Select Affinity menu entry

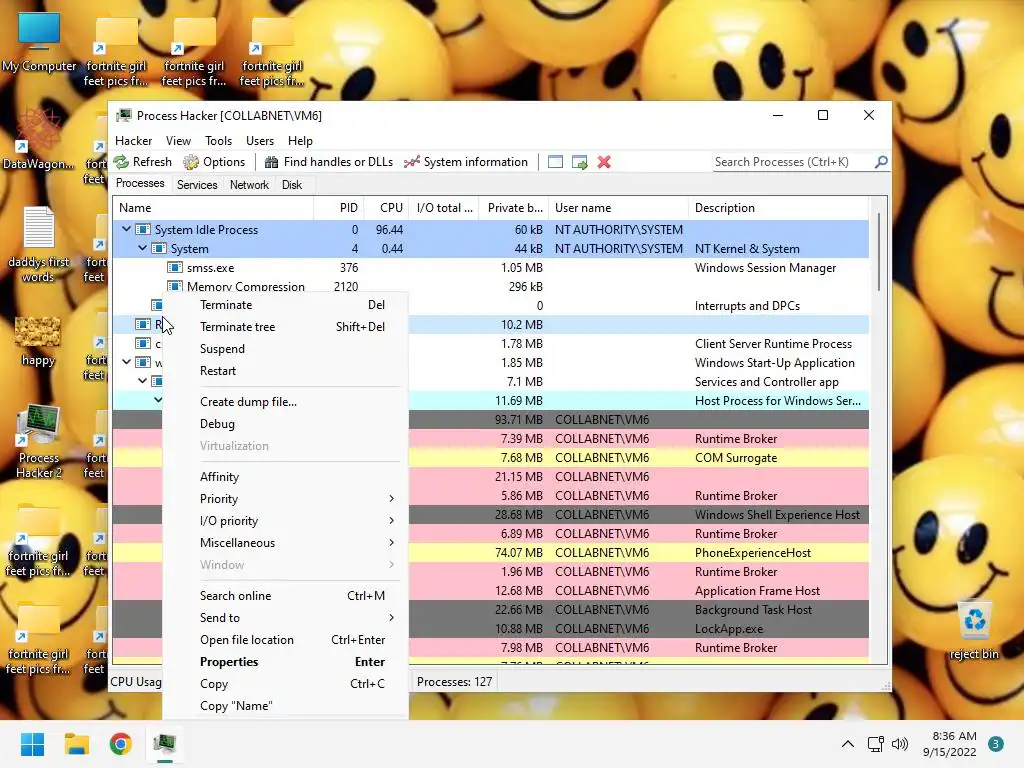tap(286, 477)
